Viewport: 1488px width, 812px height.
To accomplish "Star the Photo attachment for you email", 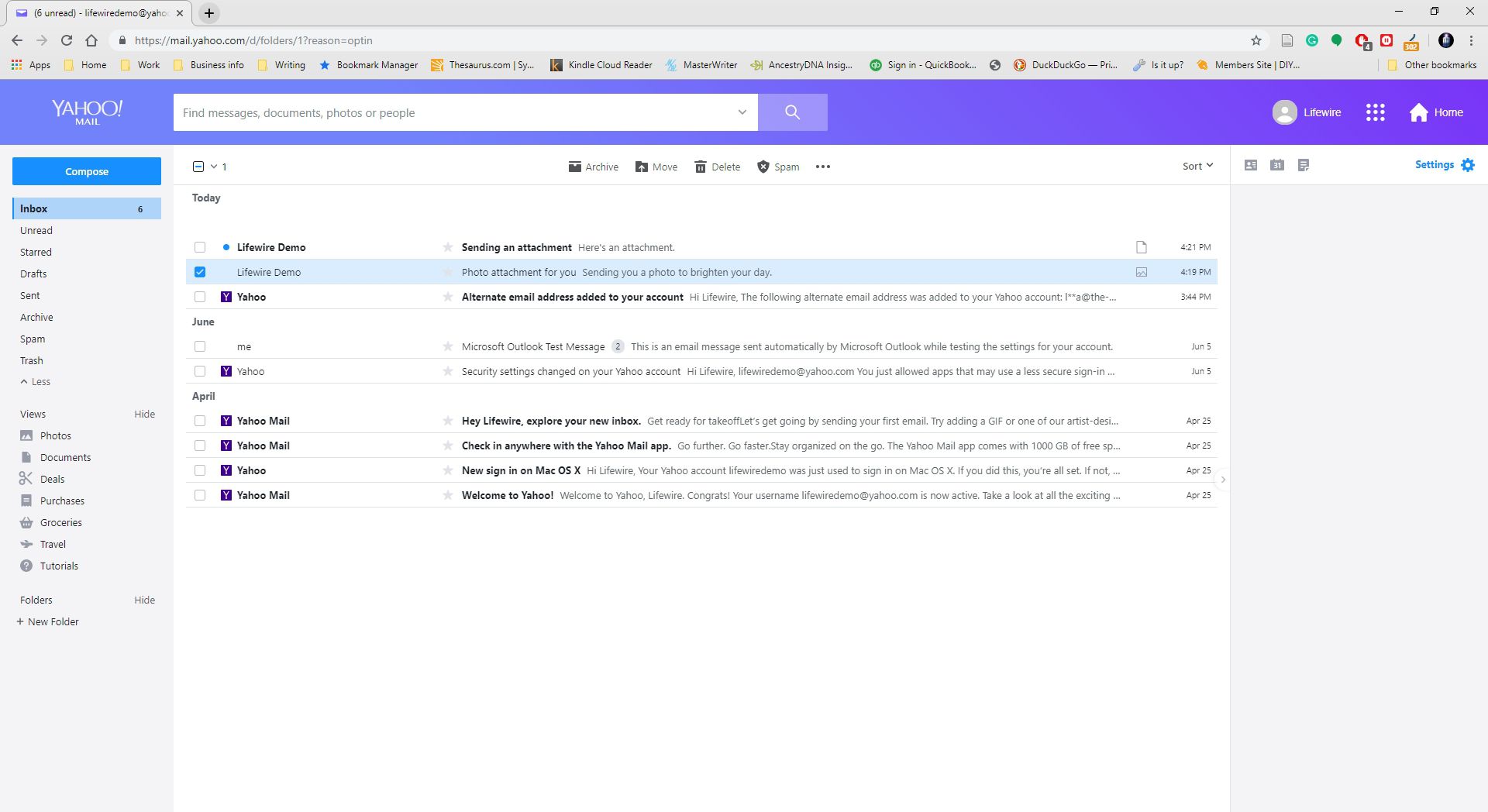I will [x=447, y=272].
